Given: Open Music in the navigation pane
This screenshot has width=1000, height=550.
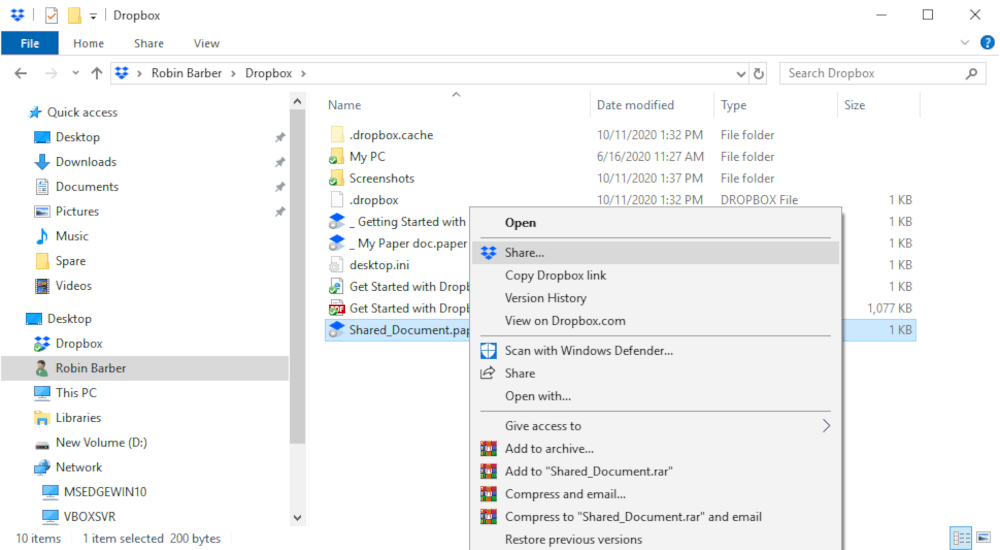Looking at the screenshot, I should click(71, 236).
